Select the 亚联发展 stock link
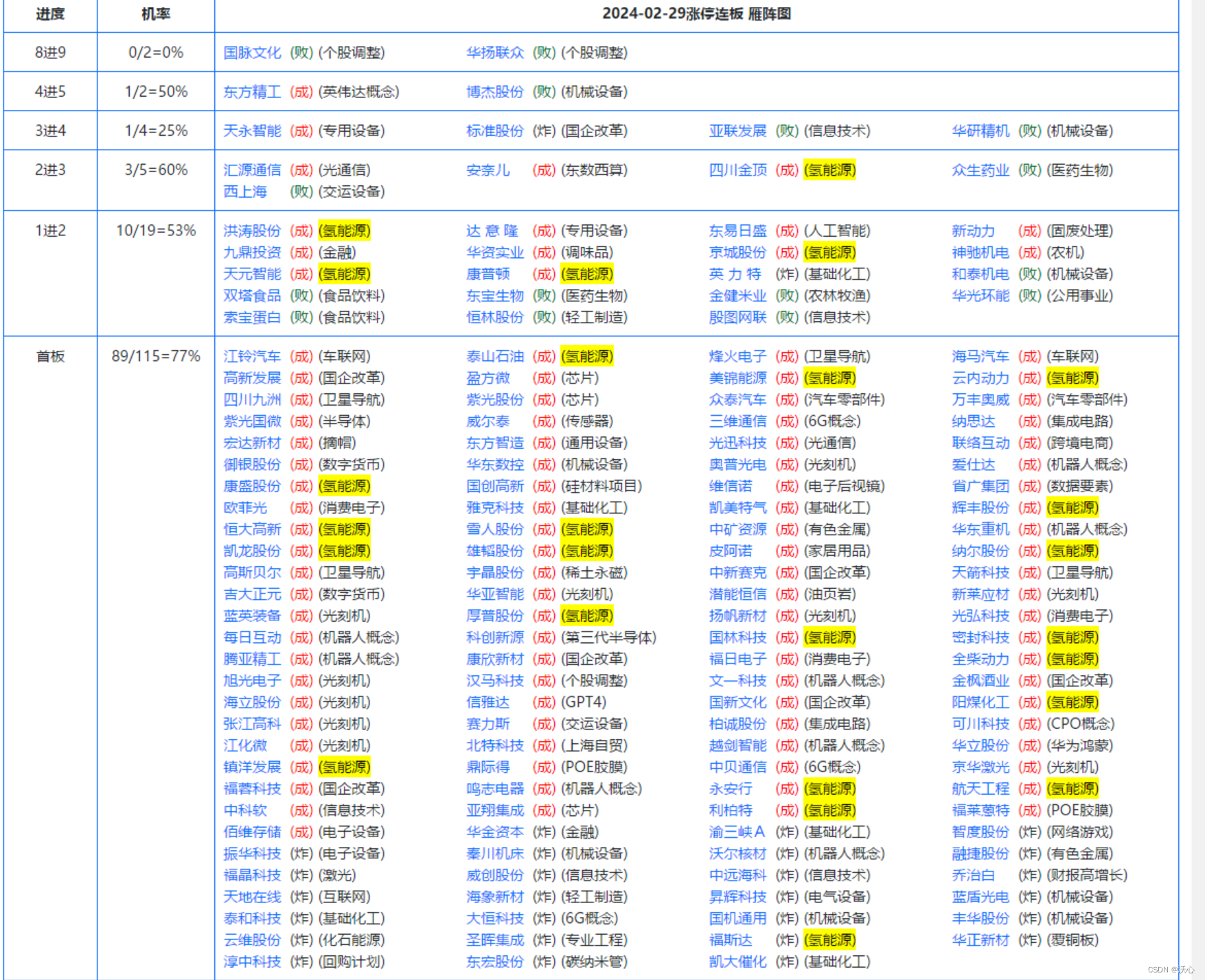This screenshot has width=1205, height=980. (x=737, y=131)
